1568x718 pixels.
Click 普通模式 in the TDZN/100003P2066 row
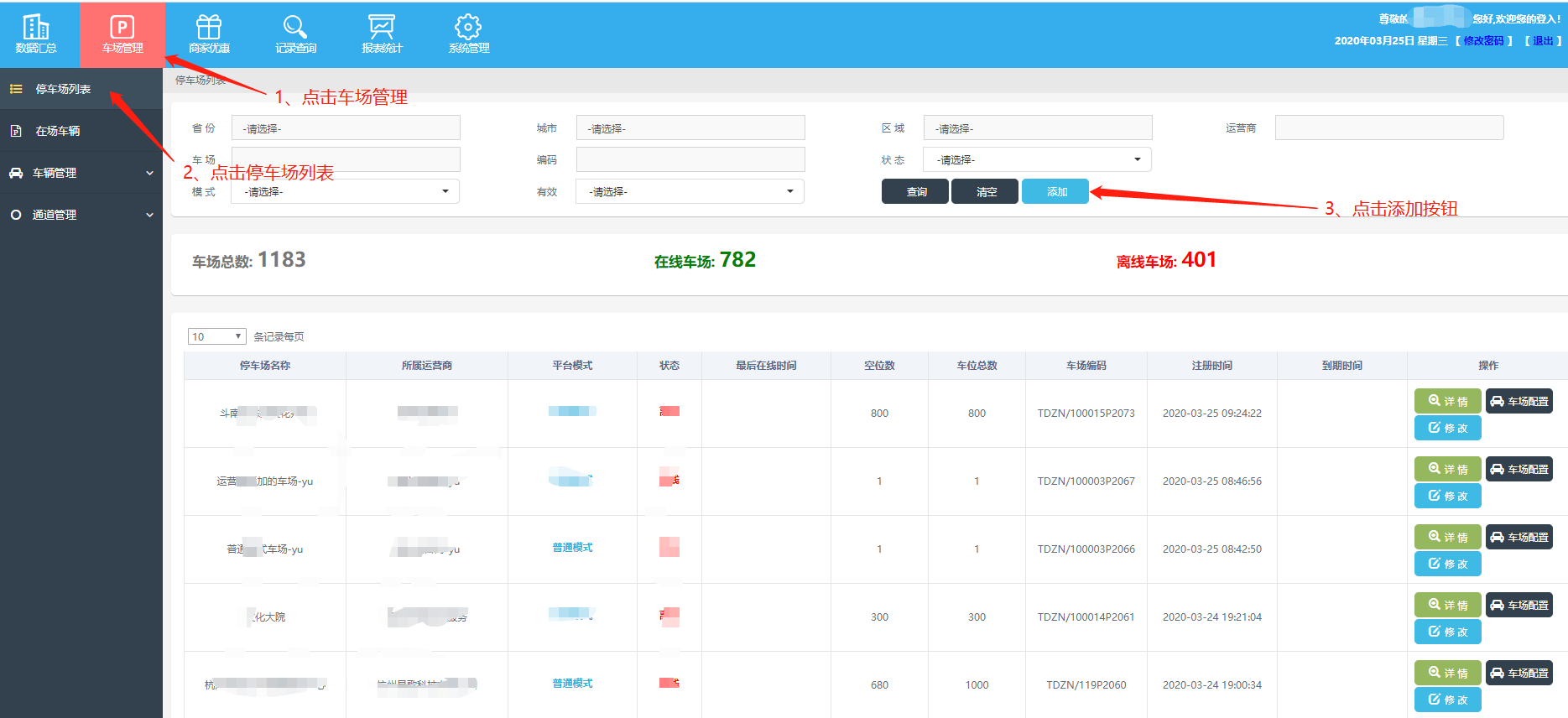tap(572, 548)
